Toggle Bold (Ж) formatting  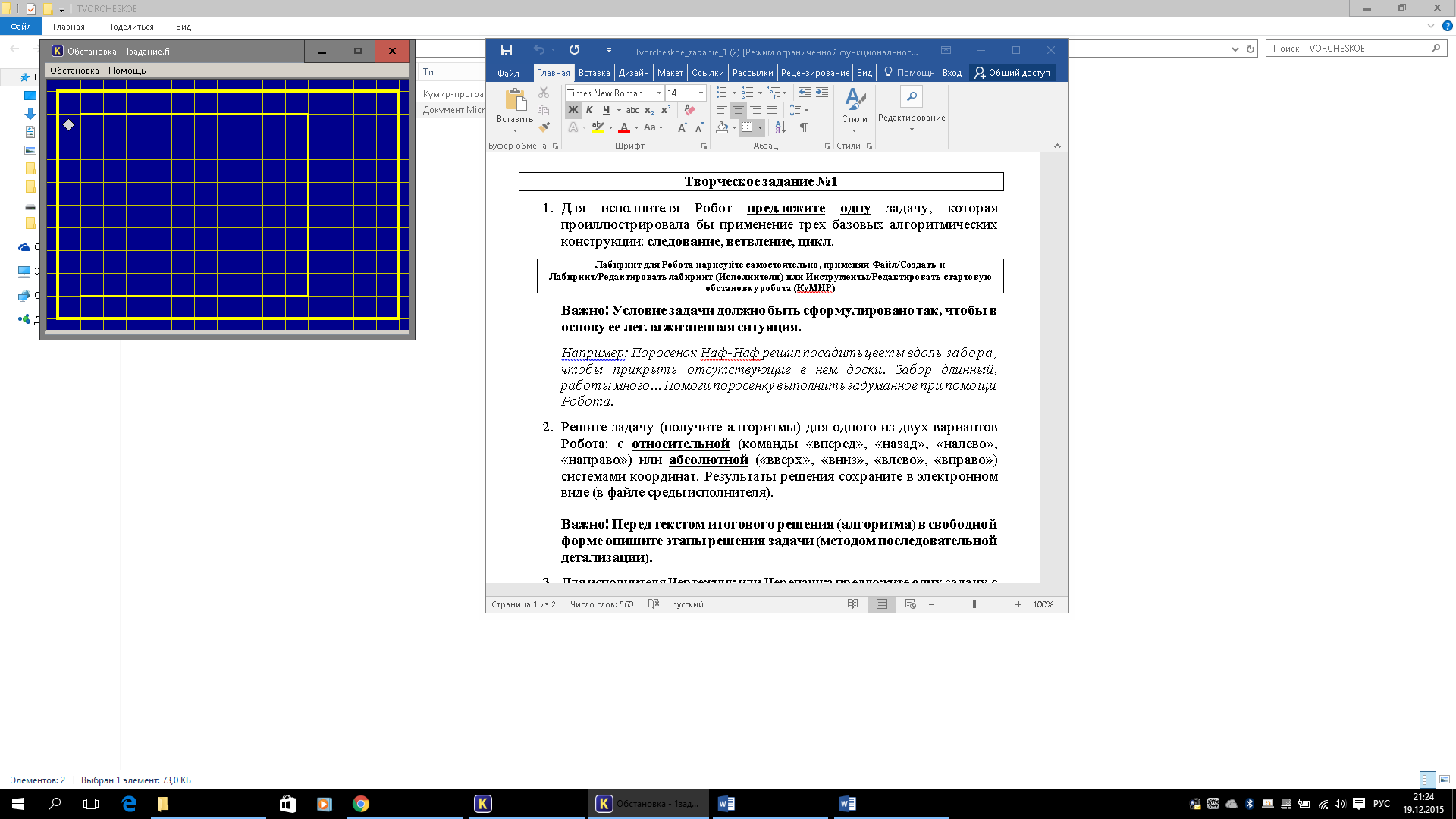(573, 110)
